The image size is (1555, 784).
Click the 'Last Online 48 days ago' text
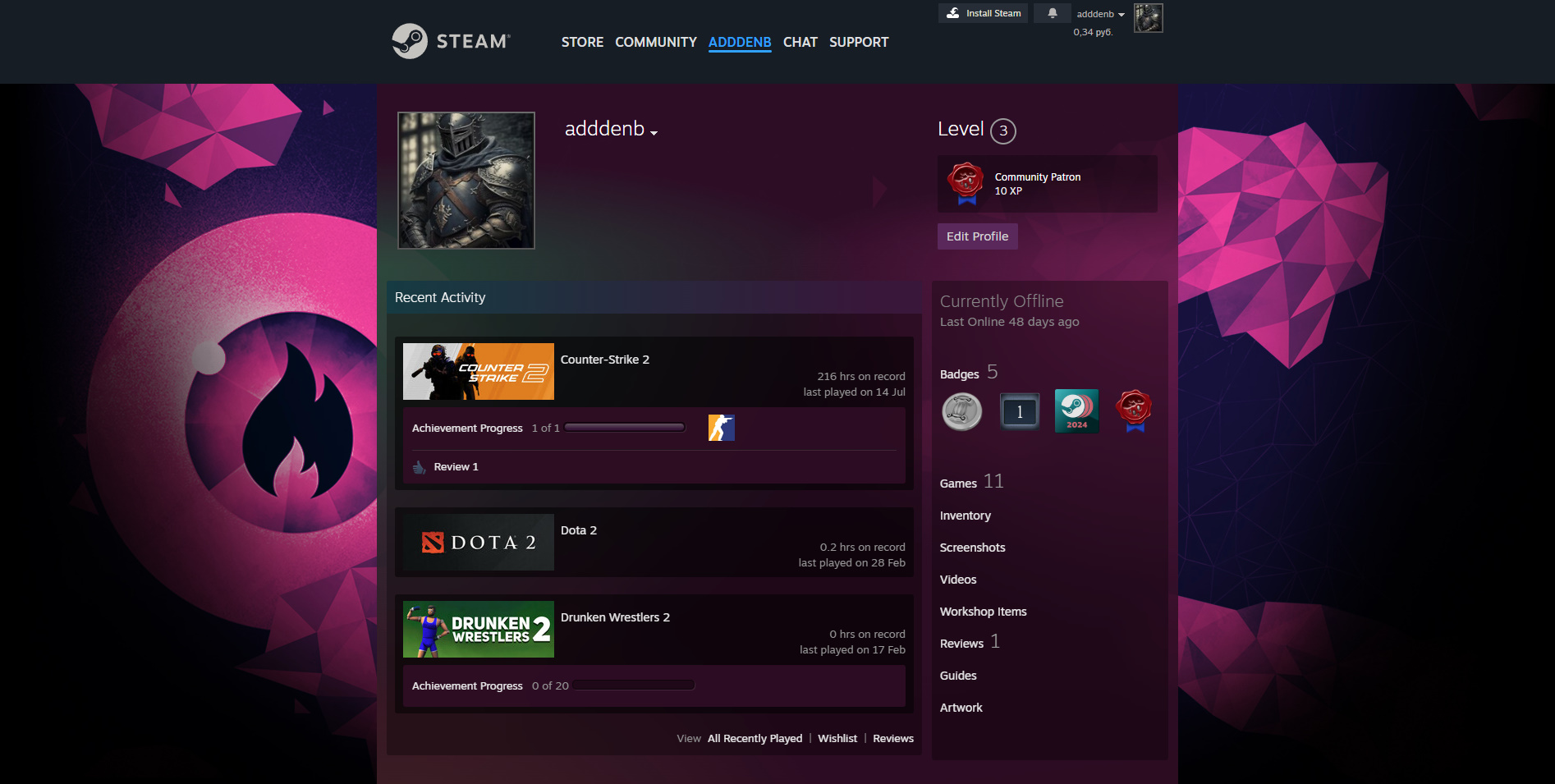[x=1009, y=322]
